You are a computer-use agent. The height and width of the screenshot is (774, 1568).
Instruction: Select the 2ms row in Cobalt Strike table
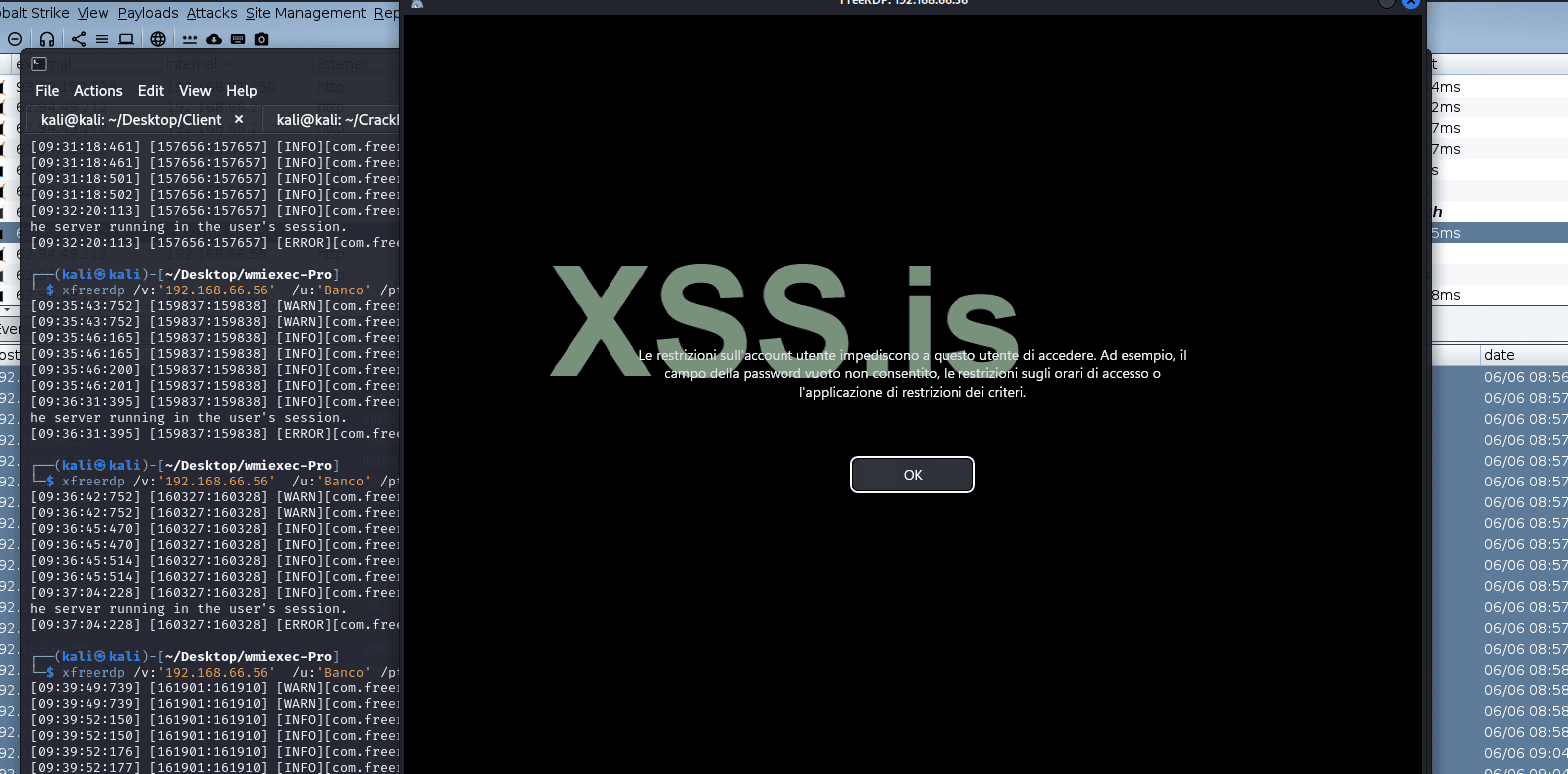[x=1498, y=107]
